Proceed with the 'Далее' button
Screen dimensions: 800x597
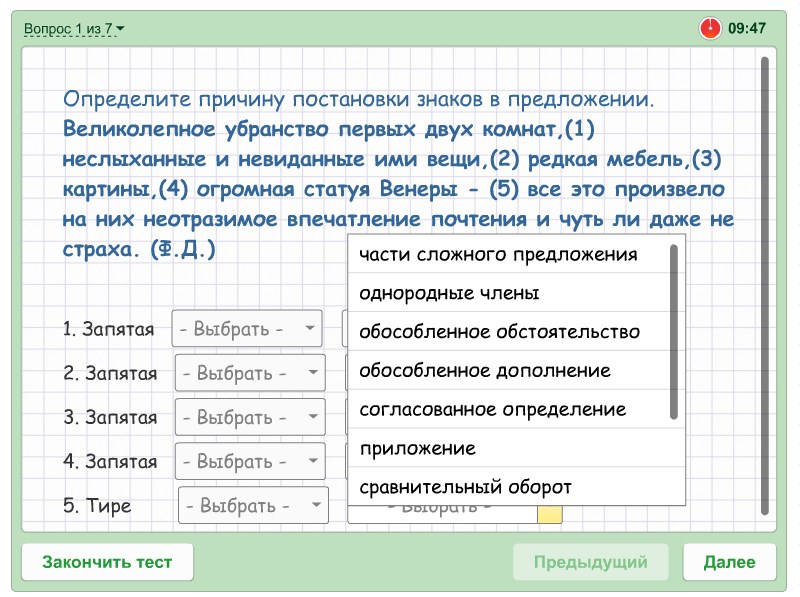coord(729,562)
